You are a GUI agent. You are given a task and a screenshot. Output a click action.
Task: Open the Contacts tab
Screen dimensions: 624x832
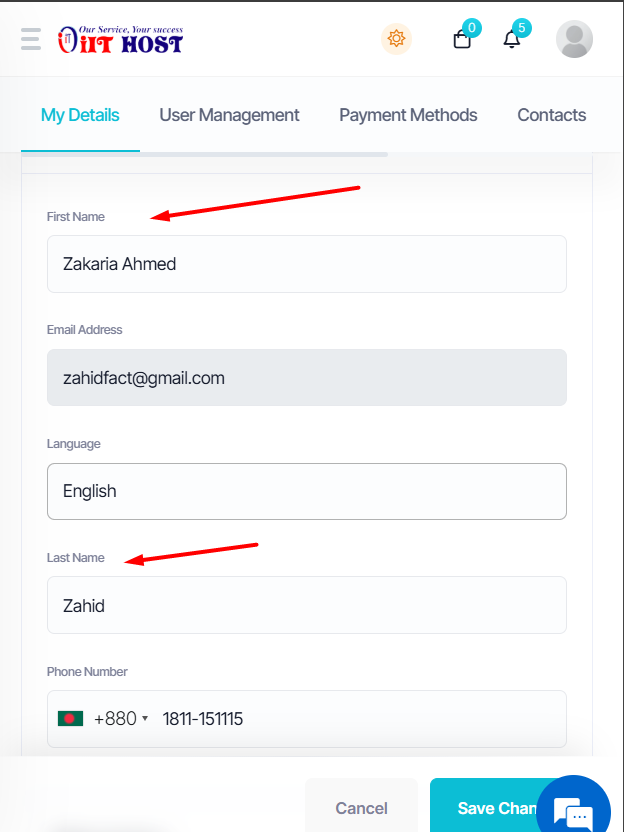tap(551, 115)
